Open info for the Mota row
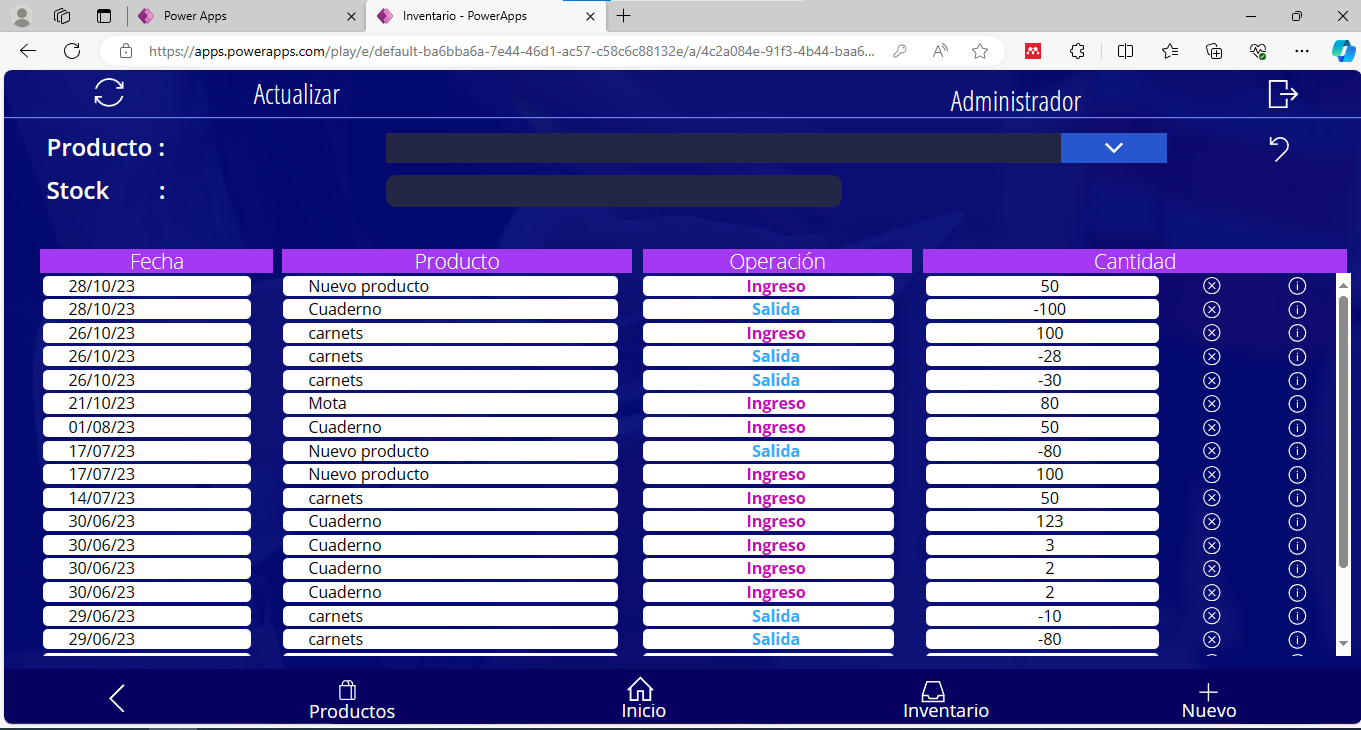Viewport: 1361px width, 730px height. 1297,404
